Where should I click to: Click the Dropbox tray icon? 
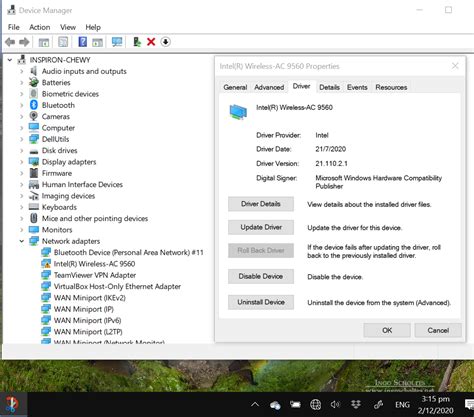(356, 405)
